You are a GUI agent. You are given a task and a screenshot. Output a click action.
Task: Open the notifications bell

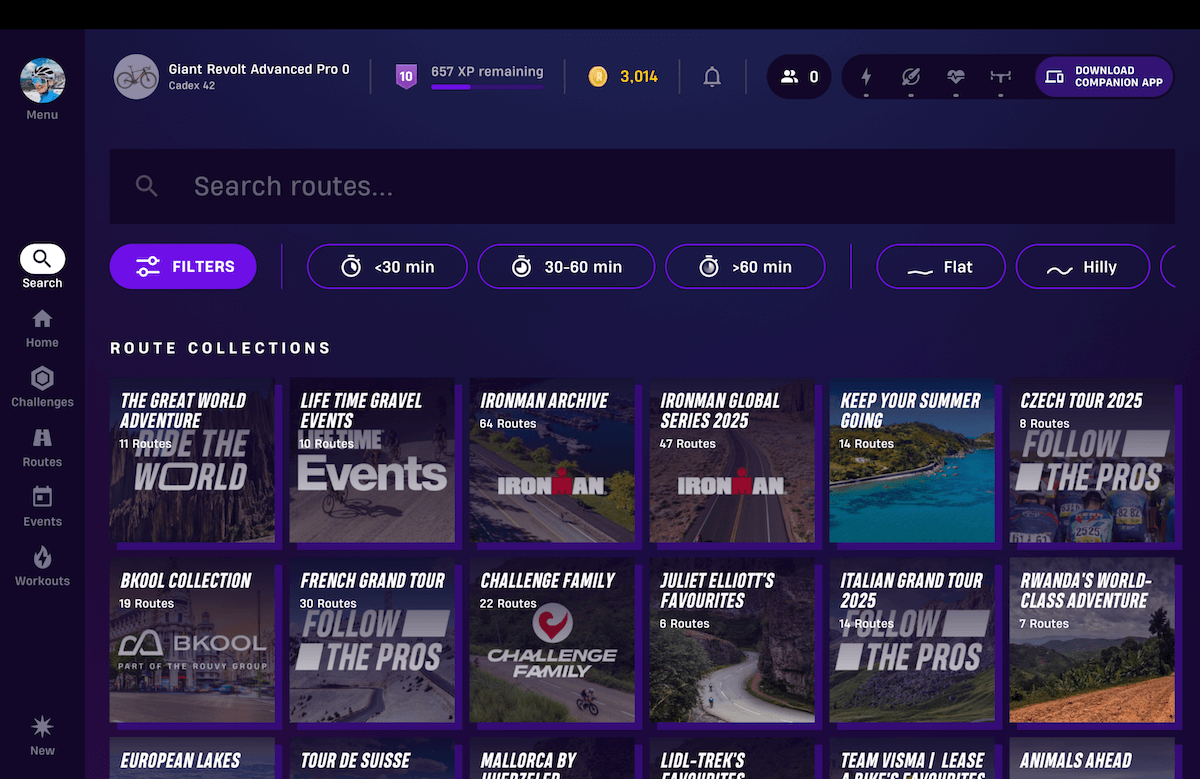712,77
